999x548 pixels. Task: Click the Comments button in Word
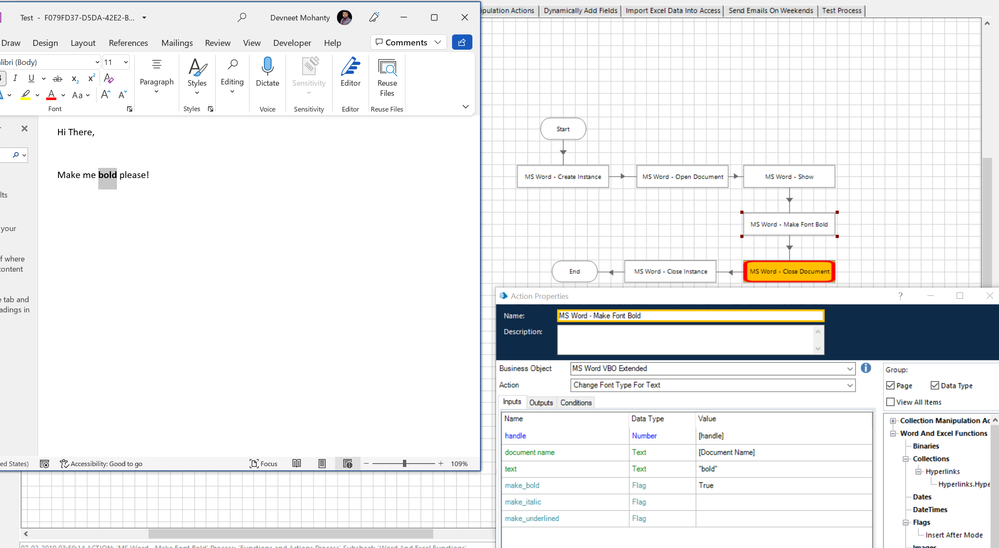(408, 42)
